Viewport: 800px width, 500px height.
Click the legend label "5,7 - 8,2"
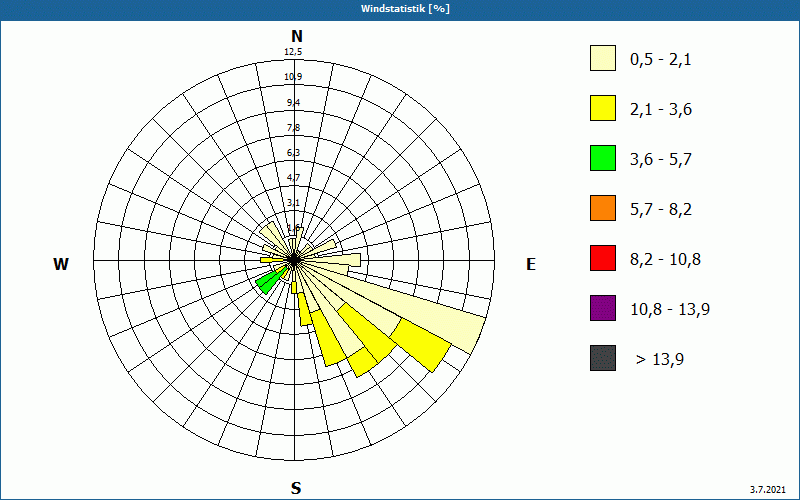(x=661, y=210)
